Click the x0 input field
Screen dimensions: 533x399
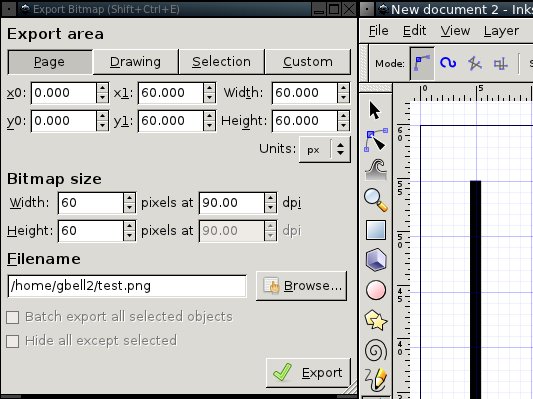(x=64, y=93)
